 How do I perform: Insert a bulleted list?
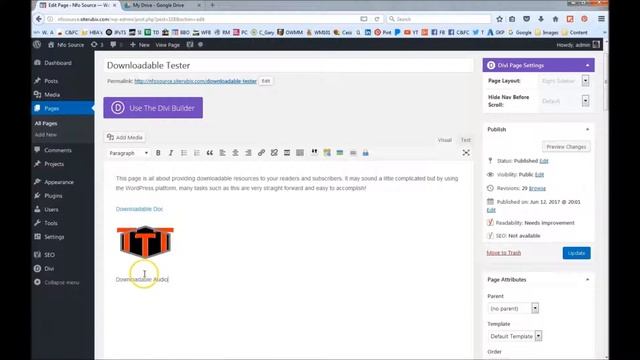click(x=184, y=153)
